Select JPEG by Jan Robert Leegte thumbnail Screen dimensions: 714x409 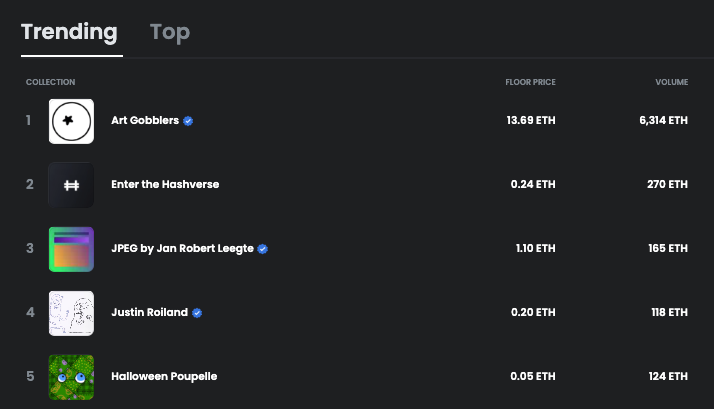[x=71, y=249]
